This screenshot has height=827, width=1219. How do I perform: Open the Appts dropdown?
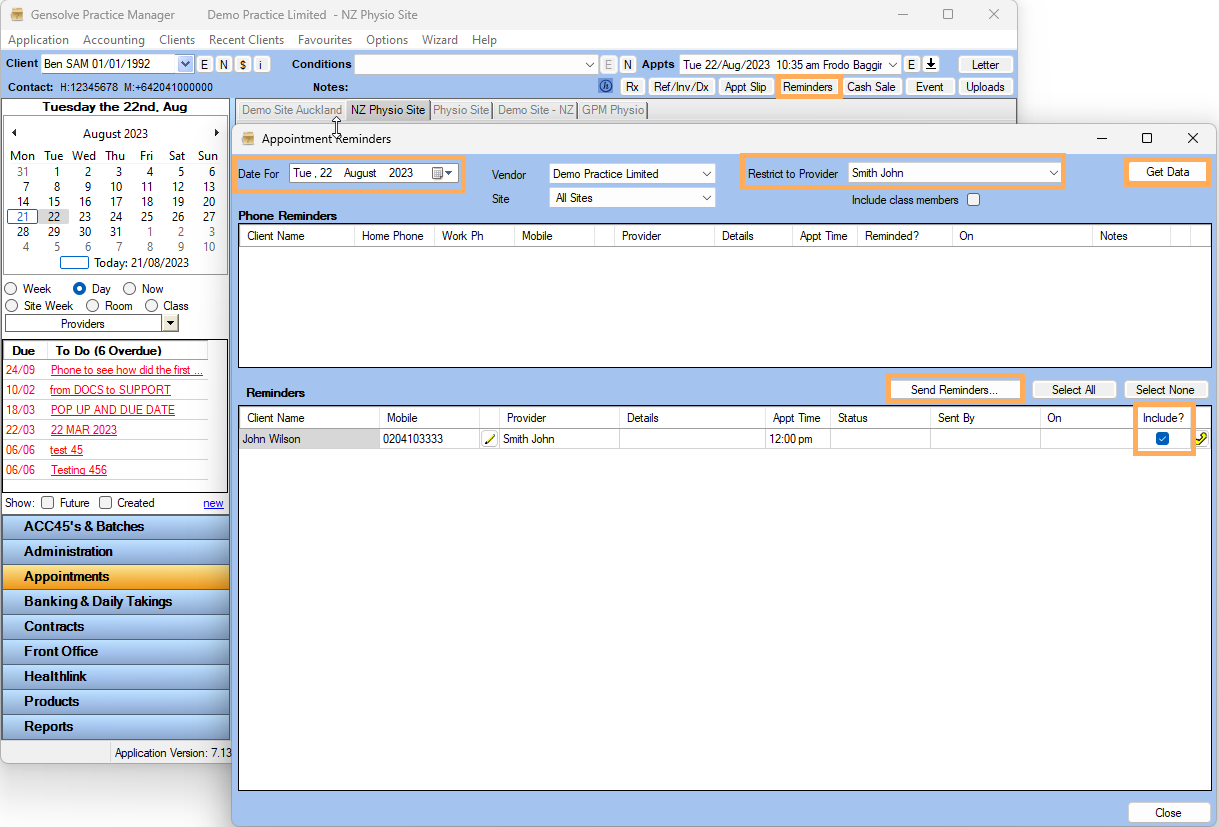pyautogui.click(x=892, y=64)
